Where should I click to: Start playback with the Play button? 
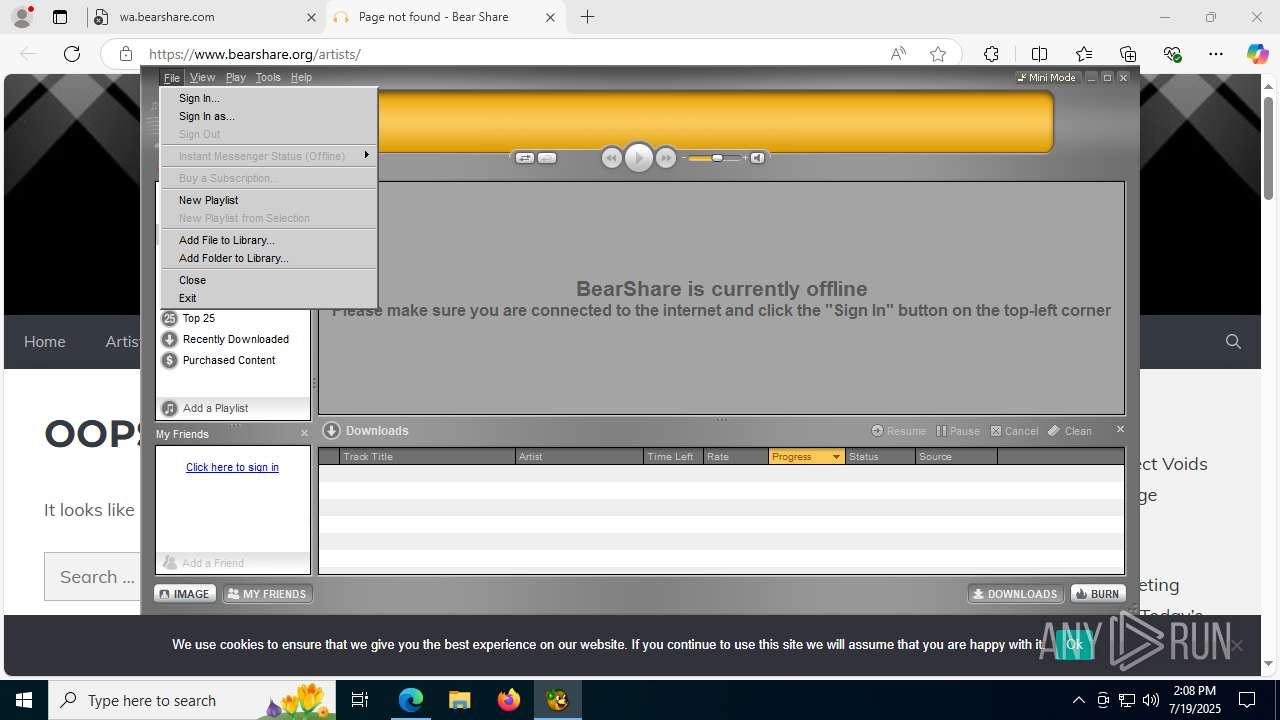pyautogui.click(x=639, y=158)
